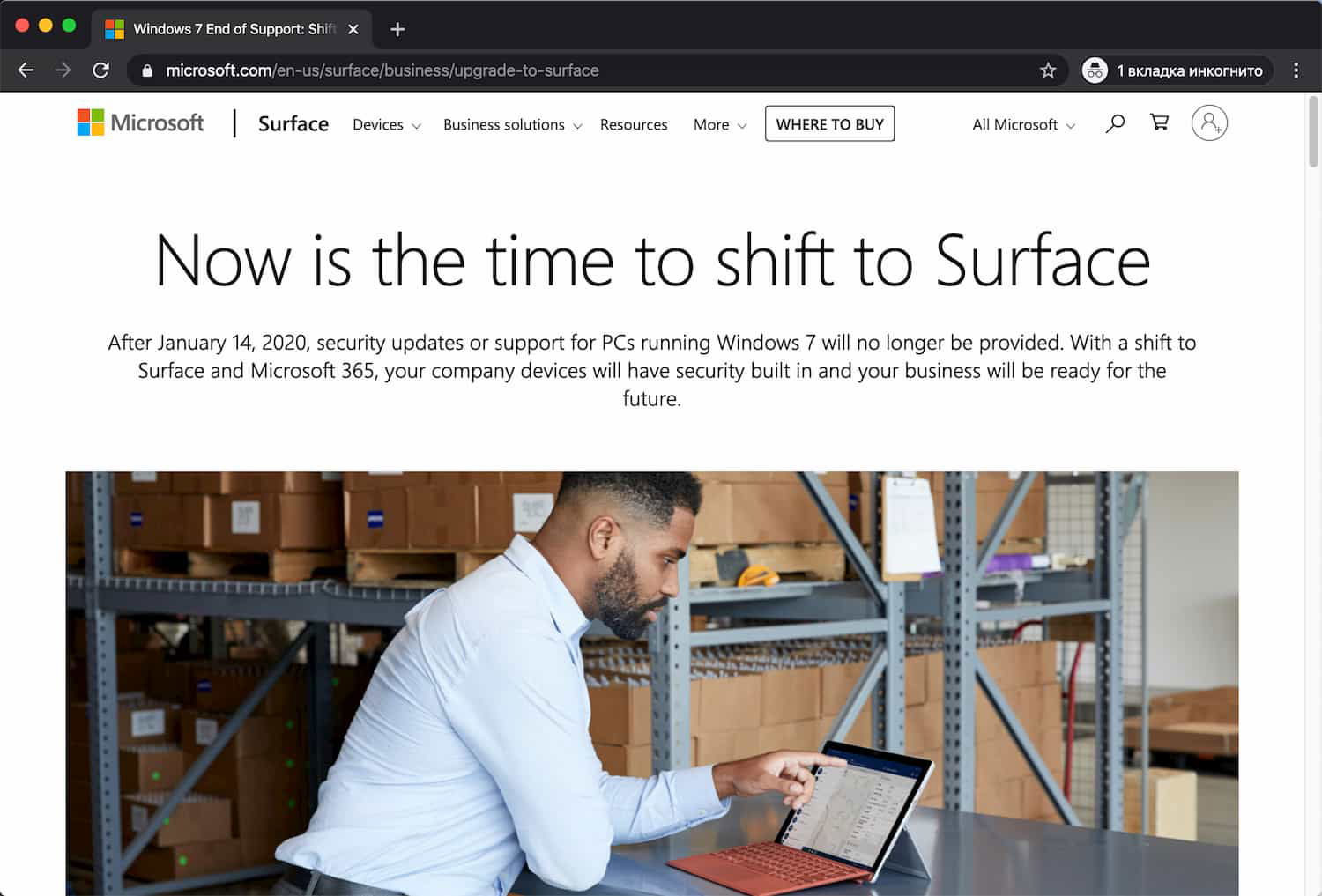Open the incognito profile indicator
This screenshot has width=1322, height=896.
tap(1177, 70)
